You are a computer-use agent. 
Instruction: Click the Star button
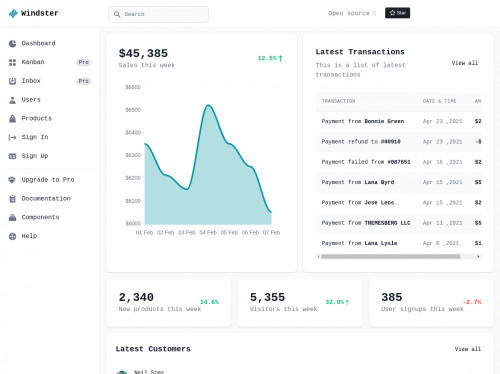pyautogui.click(x=397, y=13)
